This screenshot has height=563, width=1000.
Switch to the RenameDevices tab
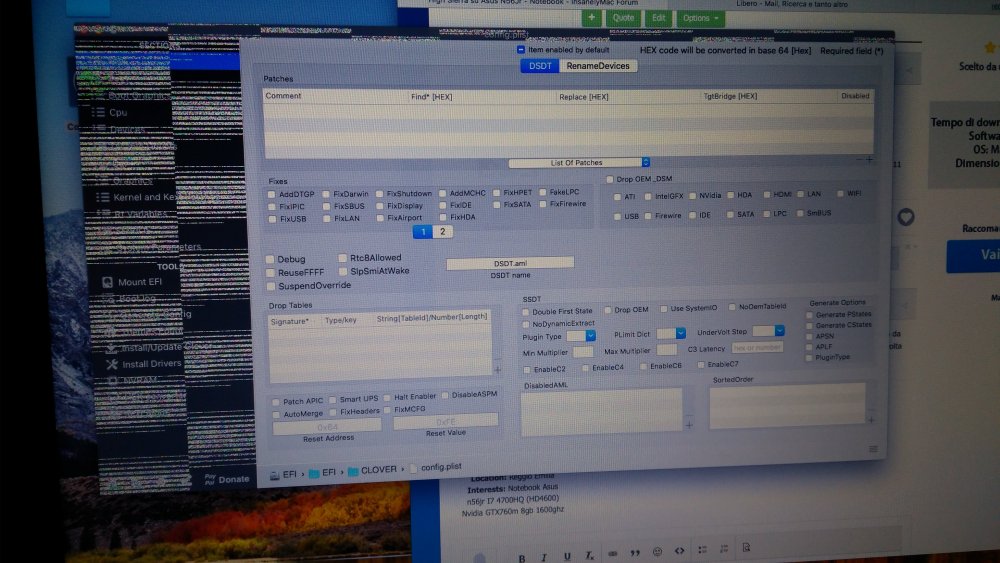pyautogui.click(x=598, y=66)
